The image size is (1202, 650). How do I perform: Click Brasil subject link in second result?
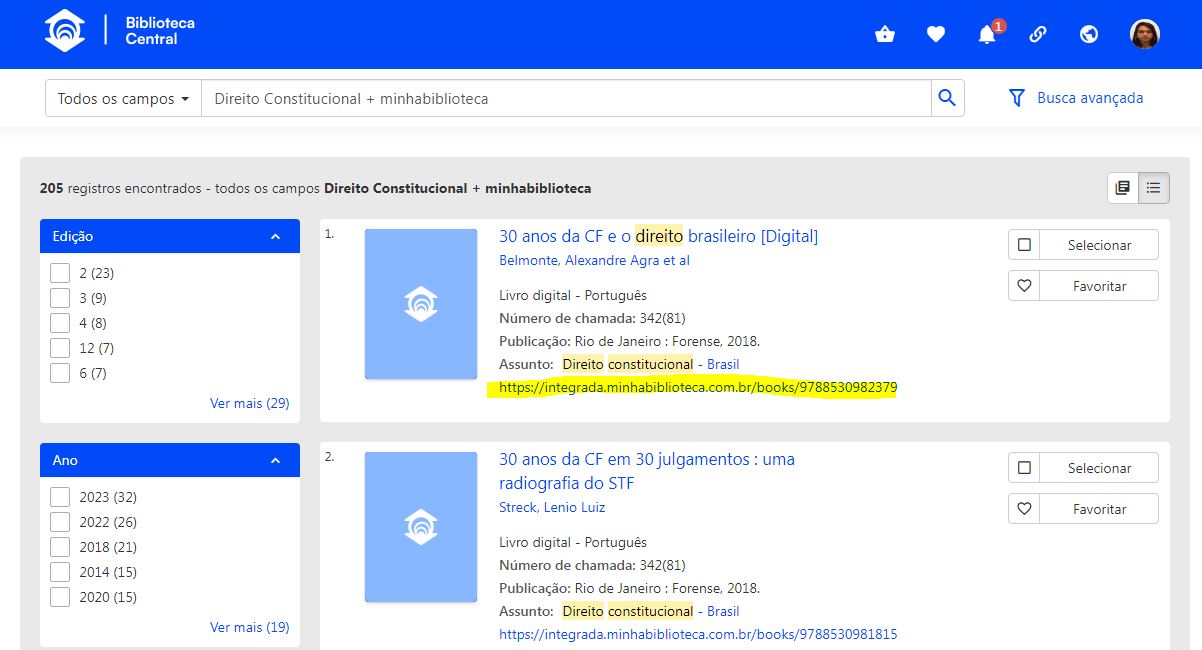coord(723,611)
